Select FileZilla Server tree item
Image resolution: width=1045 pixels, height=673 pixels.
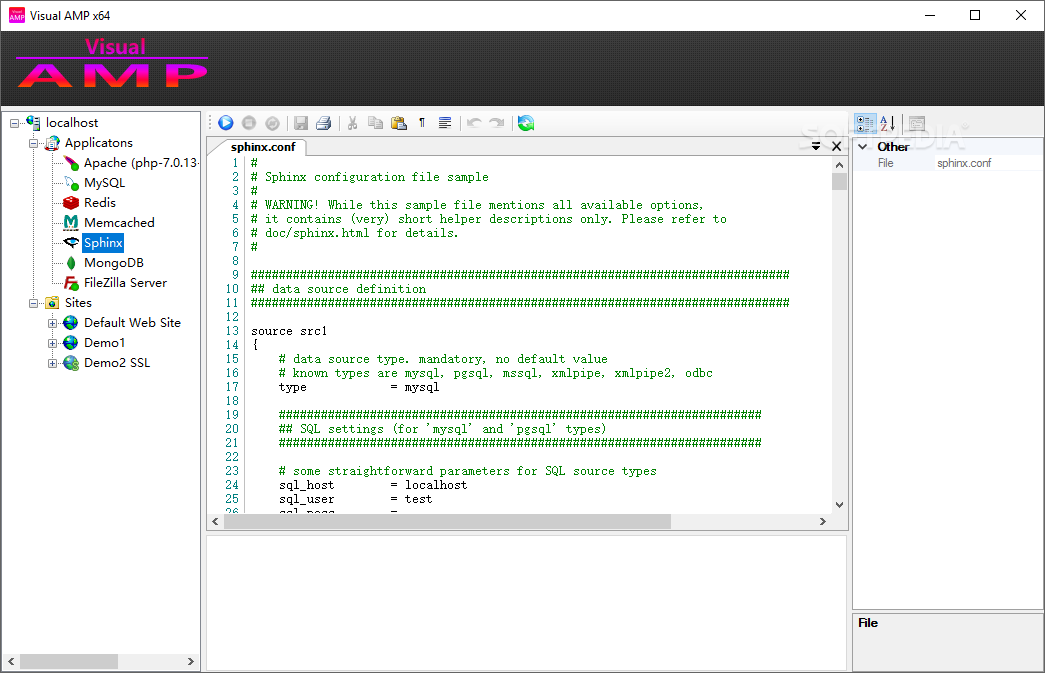coord(125,283)
